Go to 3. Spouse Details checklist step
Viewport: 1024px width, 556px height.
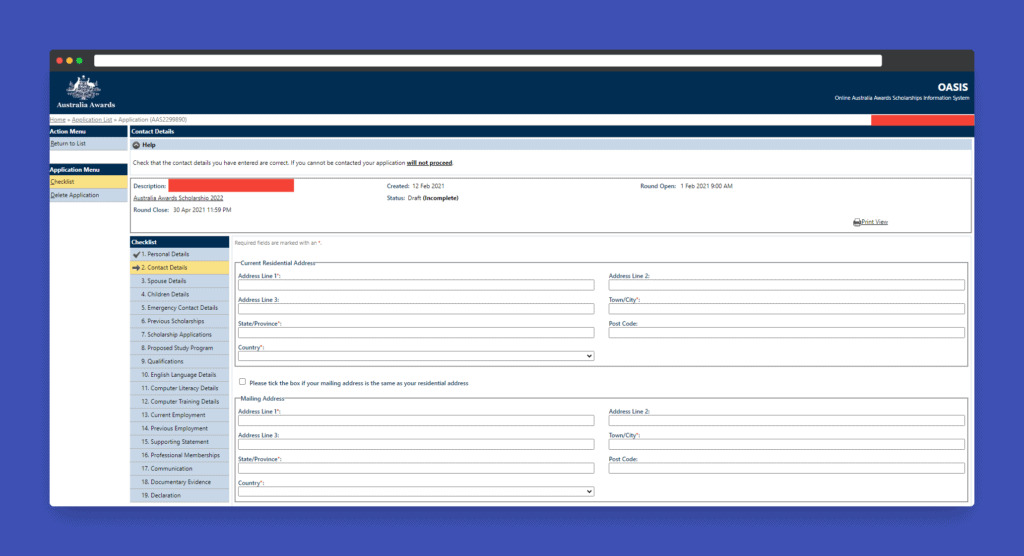pos(164,281)
